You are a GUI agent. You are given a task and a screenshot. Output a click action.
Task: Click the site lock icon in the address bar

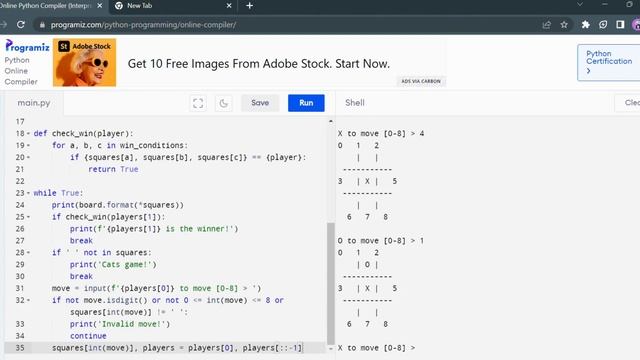click(42, 25)
